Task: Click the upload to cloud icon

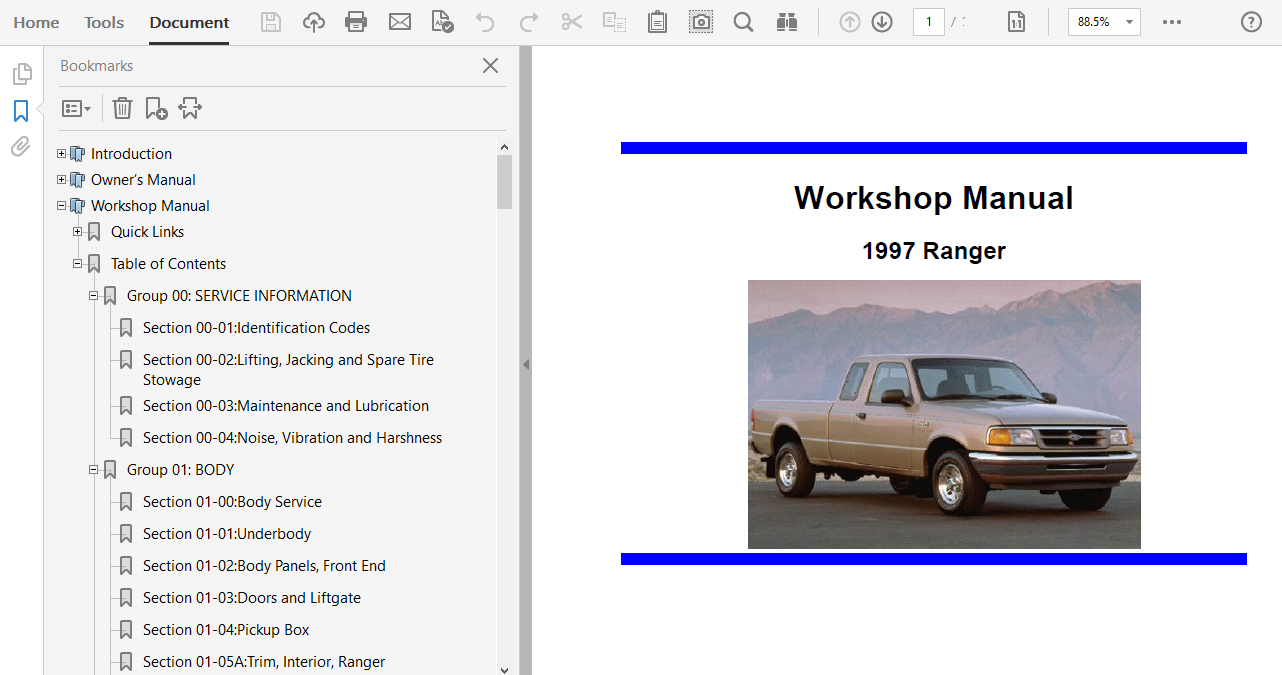Action: click(x=314, y=22)
